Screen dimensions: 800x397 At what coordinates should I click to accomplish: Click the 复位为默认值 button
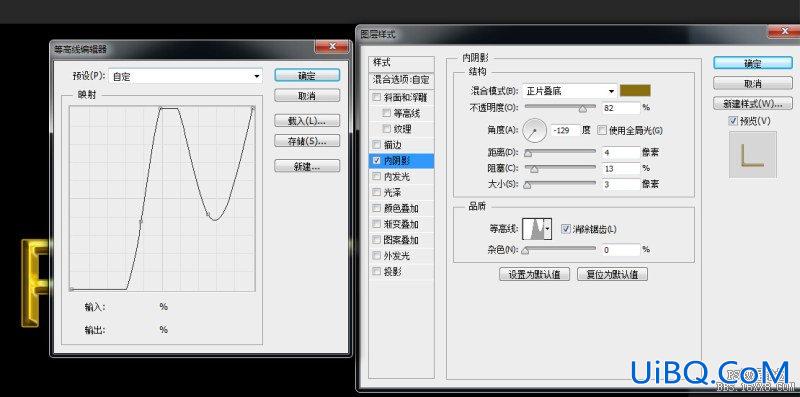click(x=612, y=274)
